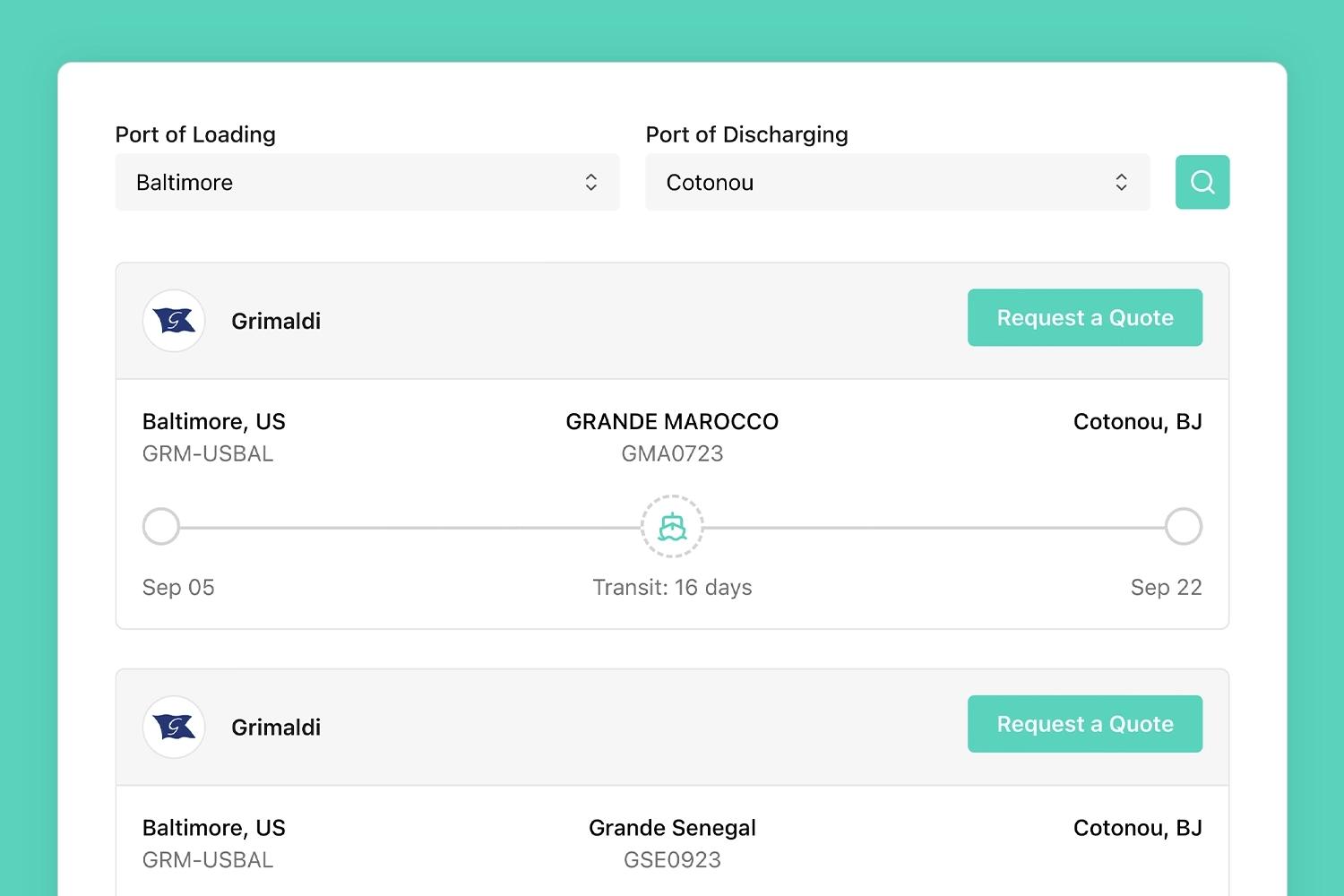1344x896 pixels.
Task: Open the Port of Discharging dropdown
Action: click(x=897, y=182)
